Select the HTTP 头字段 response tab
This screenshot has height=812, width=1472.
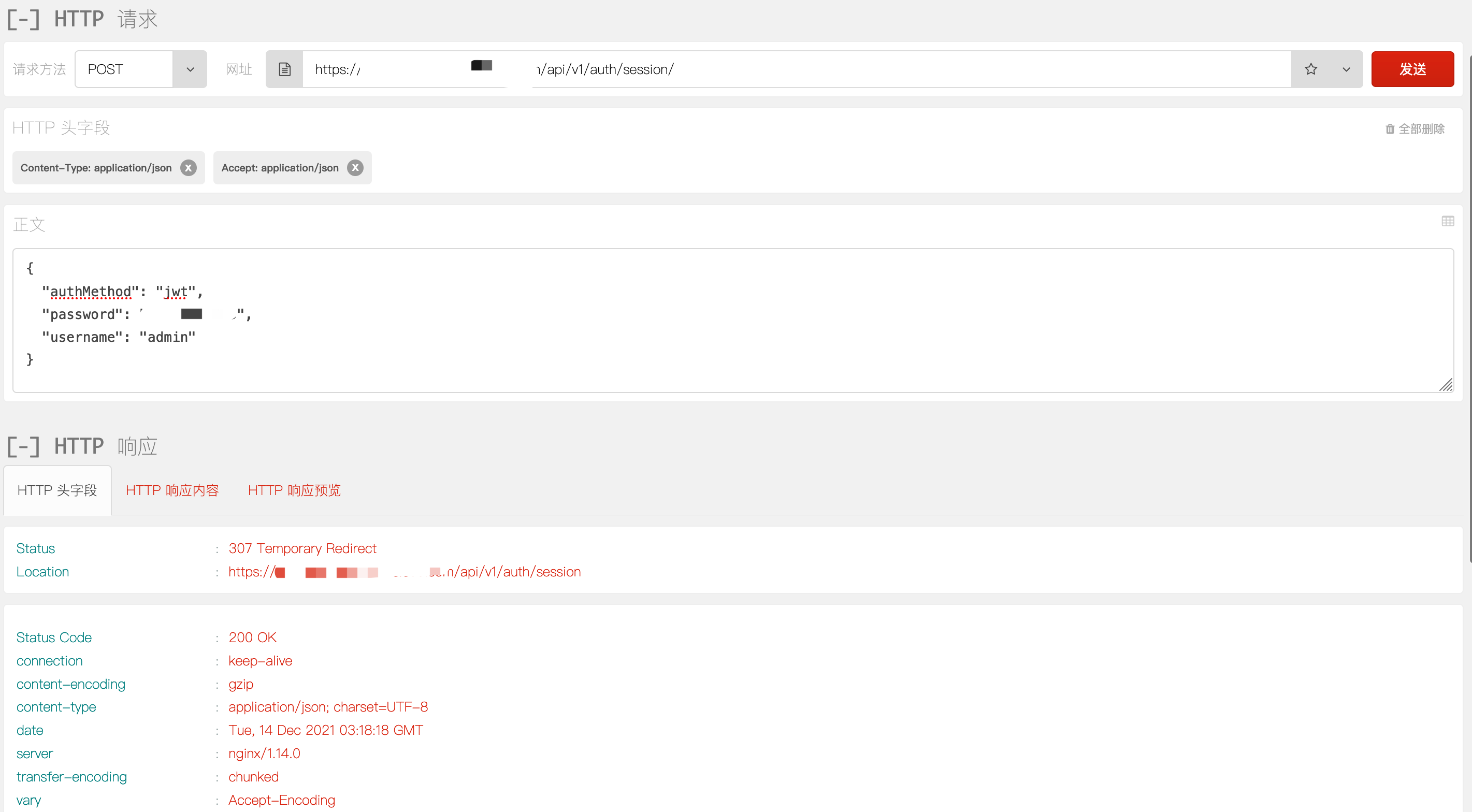(56, 490)
